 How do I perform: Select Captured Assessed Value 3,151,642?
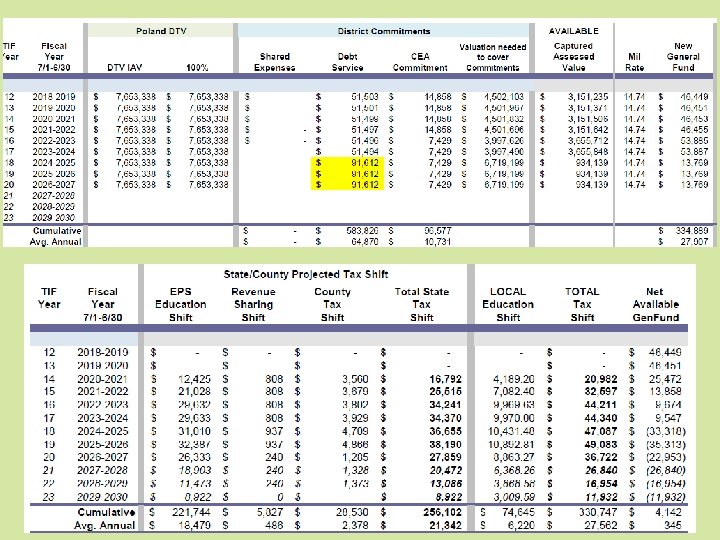(588, 129)
